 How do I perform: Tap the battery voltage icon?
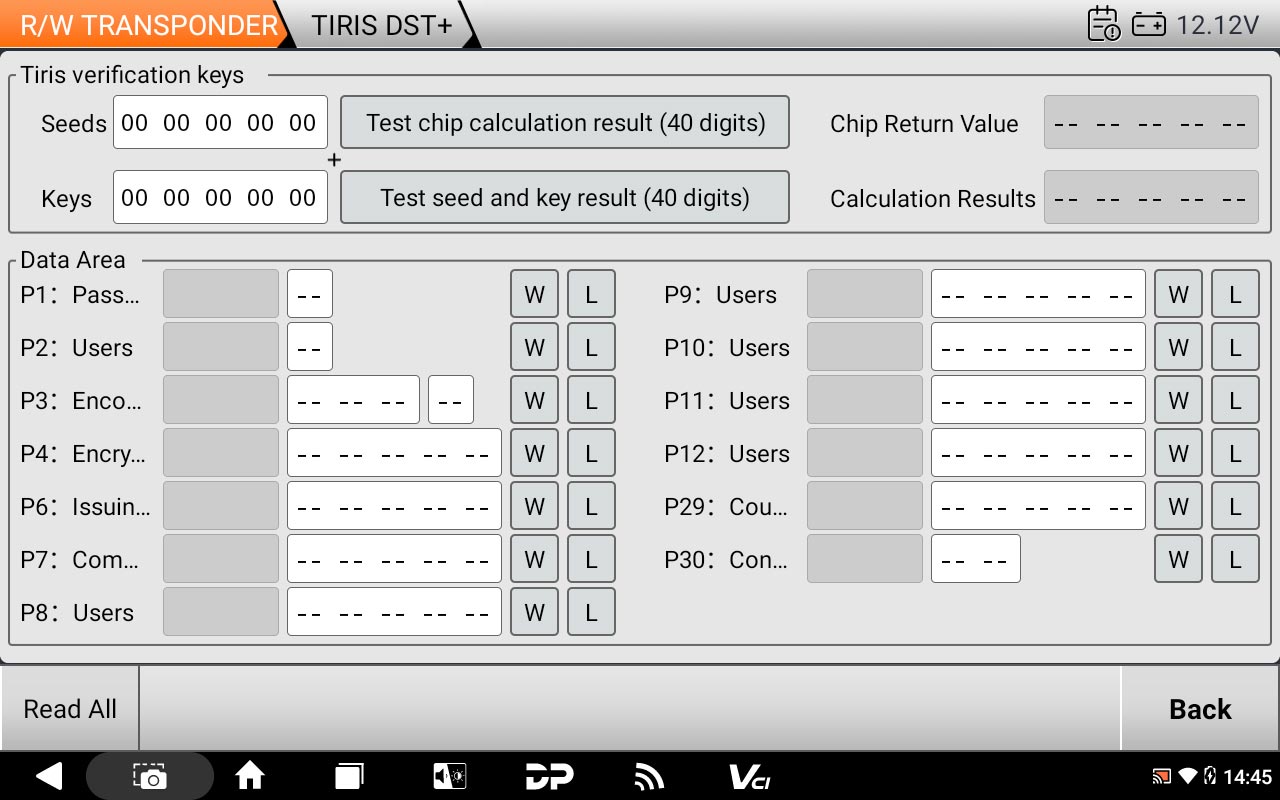[1148, 25]
